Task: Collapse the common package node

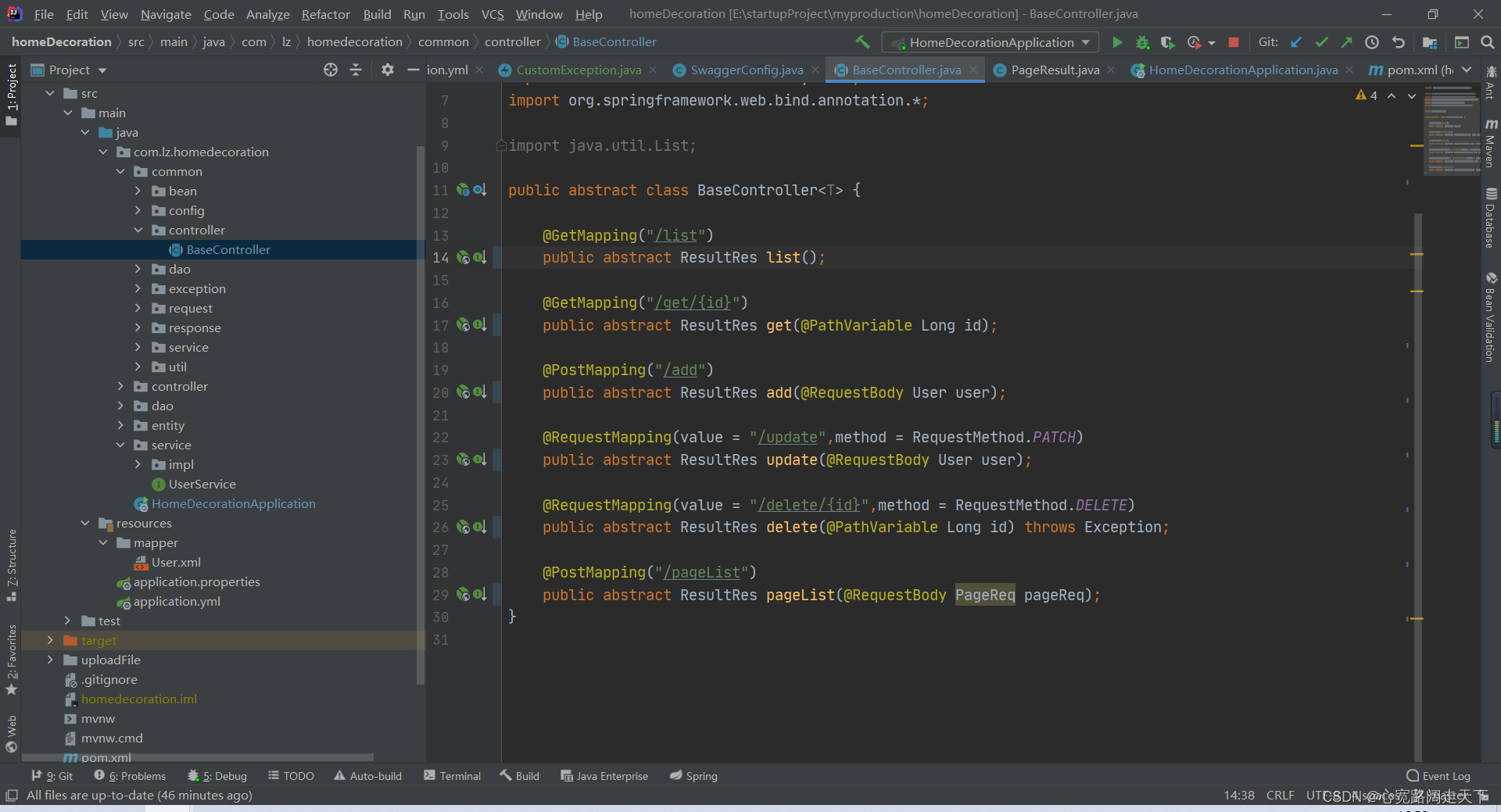Action: pos(120,171)
